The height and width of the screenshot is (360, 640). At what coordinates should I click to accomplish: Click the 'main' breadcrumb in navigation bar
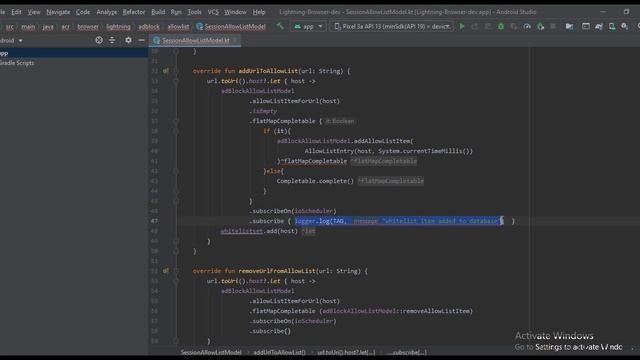coord(28,27)
